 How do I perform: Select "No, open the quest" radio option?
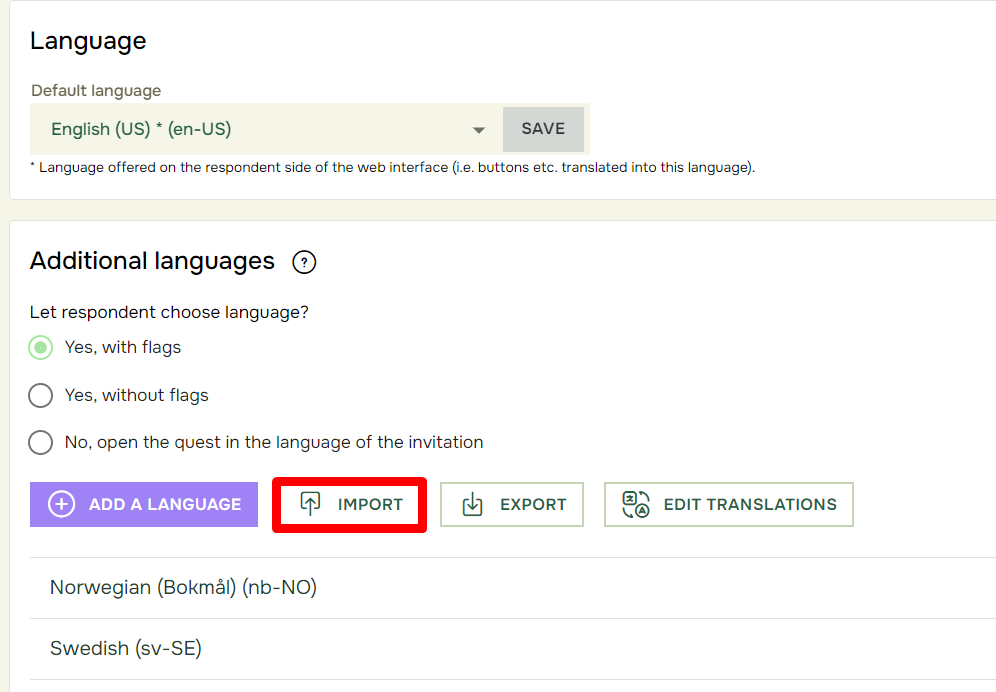point(41,442)
